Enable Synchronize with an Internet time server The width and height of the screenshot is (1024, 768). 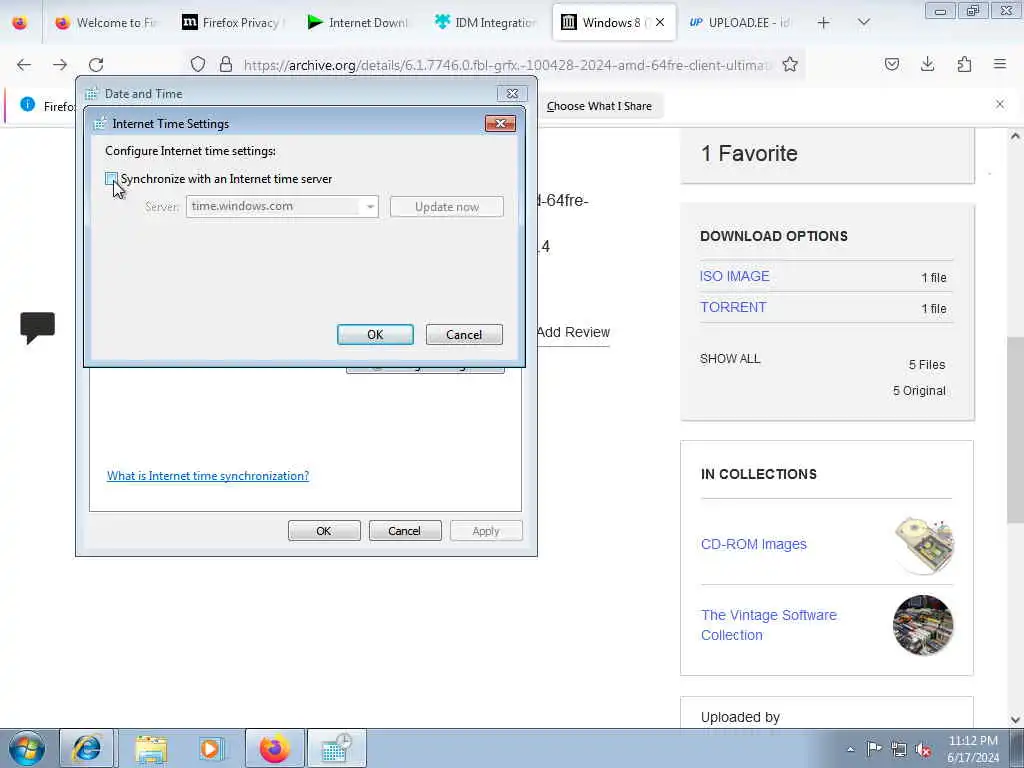[112, 178]
